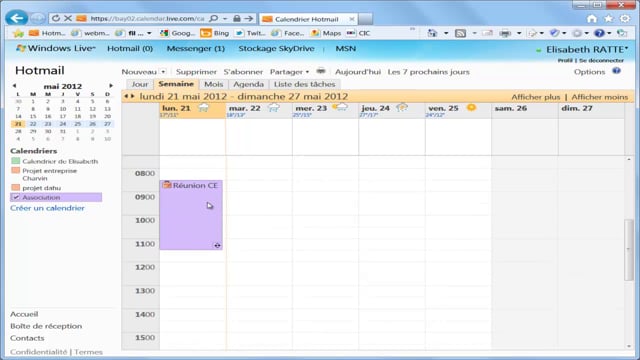640x360 pixels.
Task: Open the Partager dropdown menu
Action: [289, 72]
